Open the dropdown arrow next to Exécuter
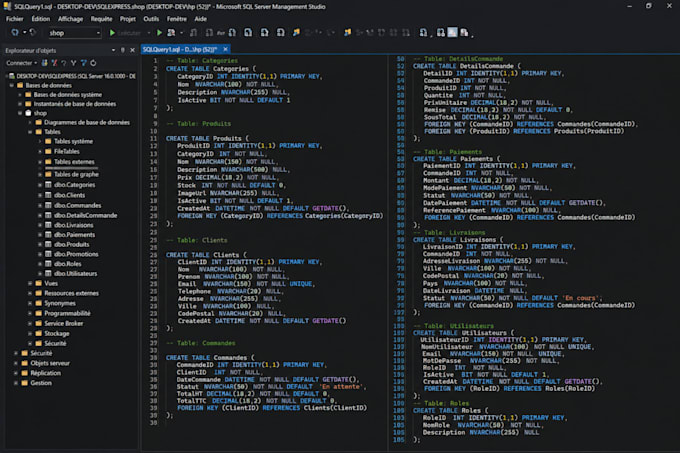The height and width of the screenshot is (453, 680). pos(148,33)
